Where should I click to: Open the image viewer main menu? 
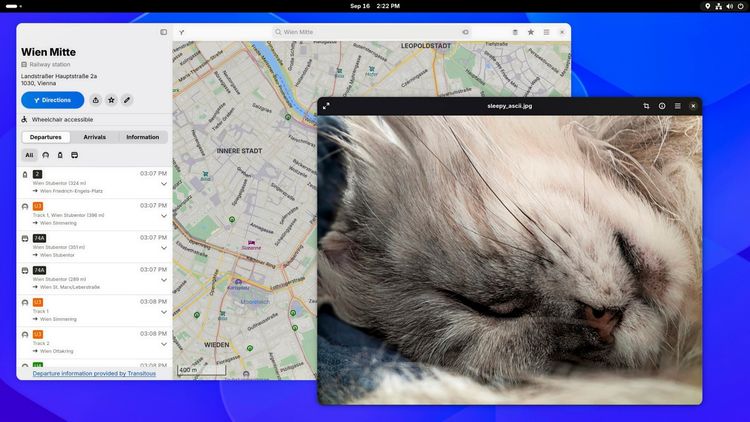click(x=677, y=106)
